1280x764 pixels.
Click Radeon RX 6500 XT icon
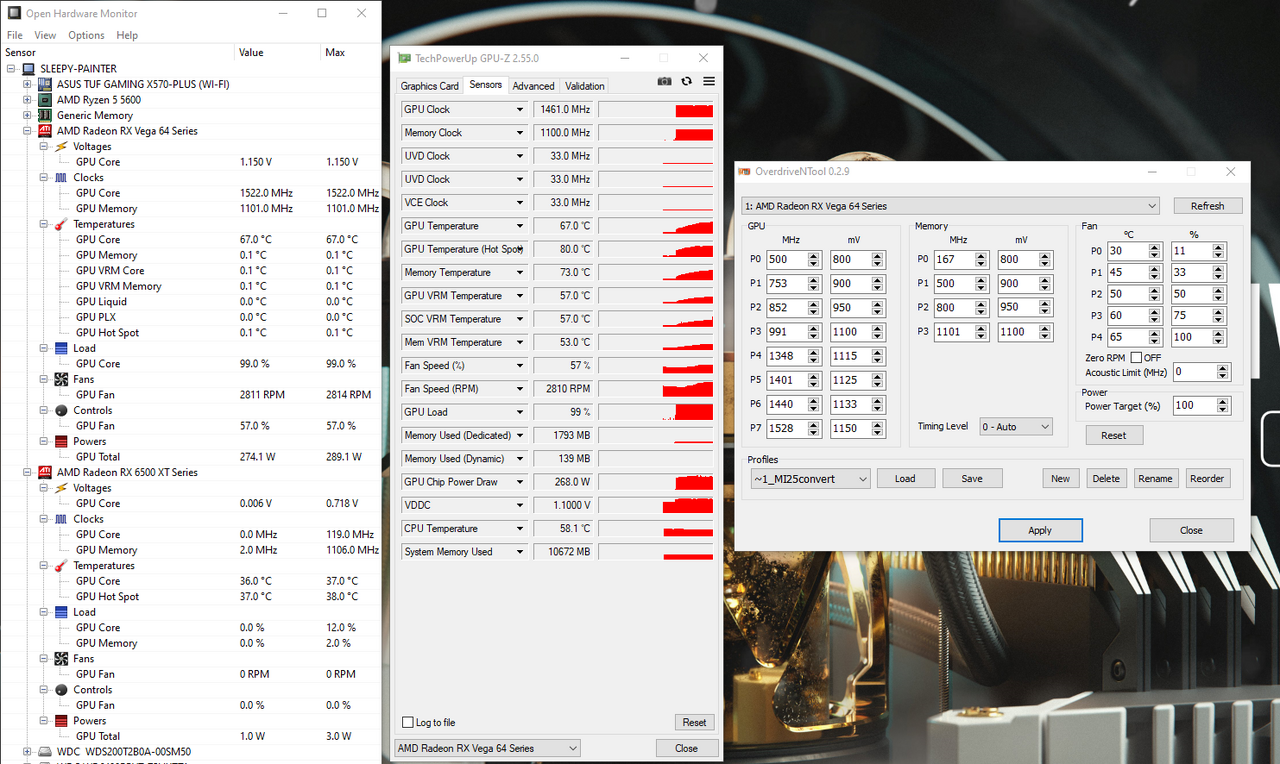45,472
